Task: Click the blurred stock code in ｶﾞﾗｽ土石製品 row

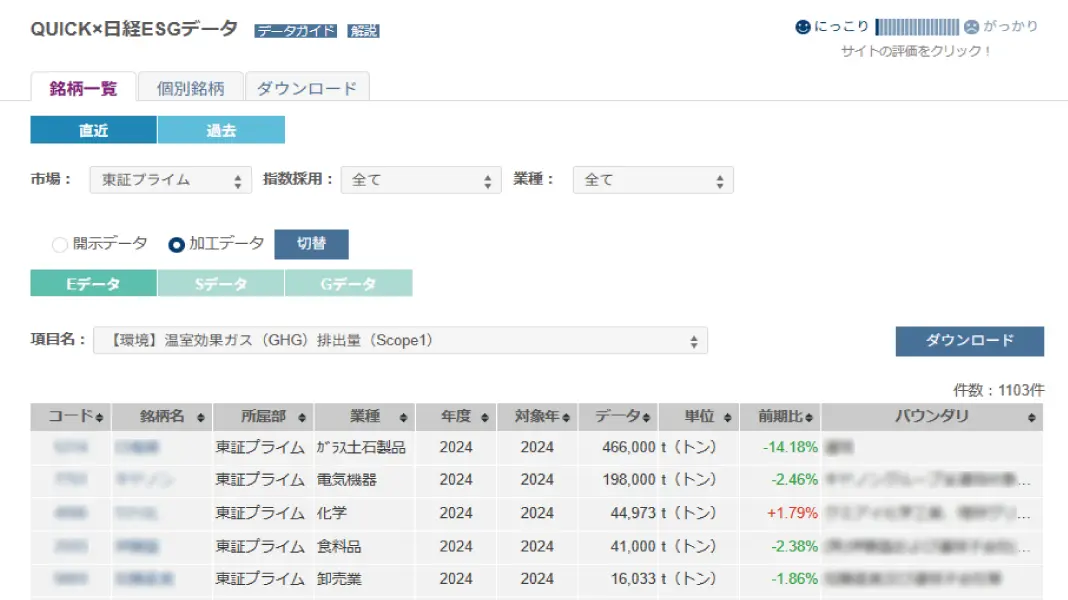Action: pyautogui.click(x=71, y=447)
